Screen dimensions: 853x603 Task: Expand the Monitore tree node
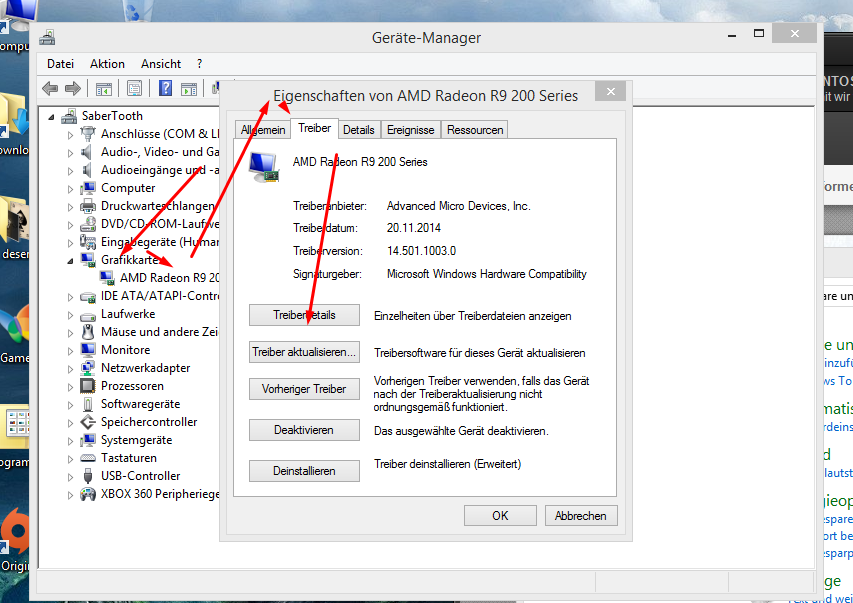[70, 351]
